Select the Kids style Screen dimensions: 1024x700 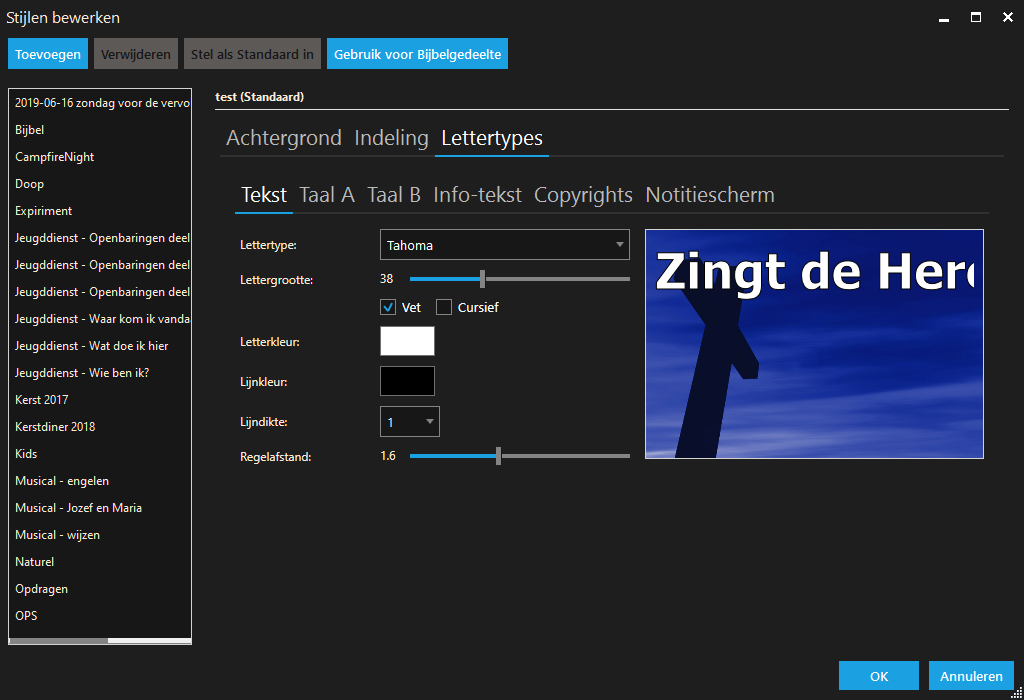click(100, 454)
